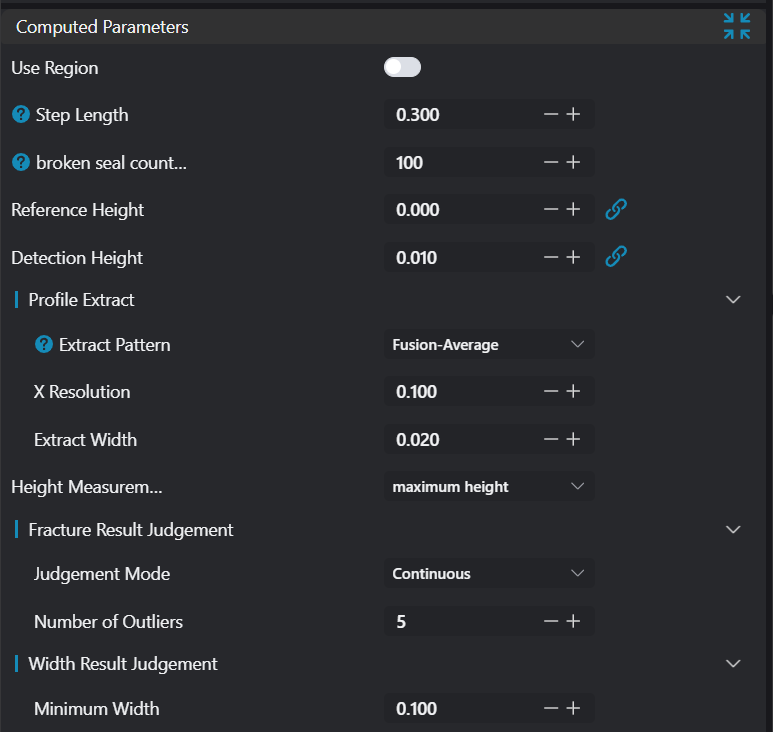Collapse the Width Result Judgement section
Screen dimensions: 773x732
tap(733, 664)
